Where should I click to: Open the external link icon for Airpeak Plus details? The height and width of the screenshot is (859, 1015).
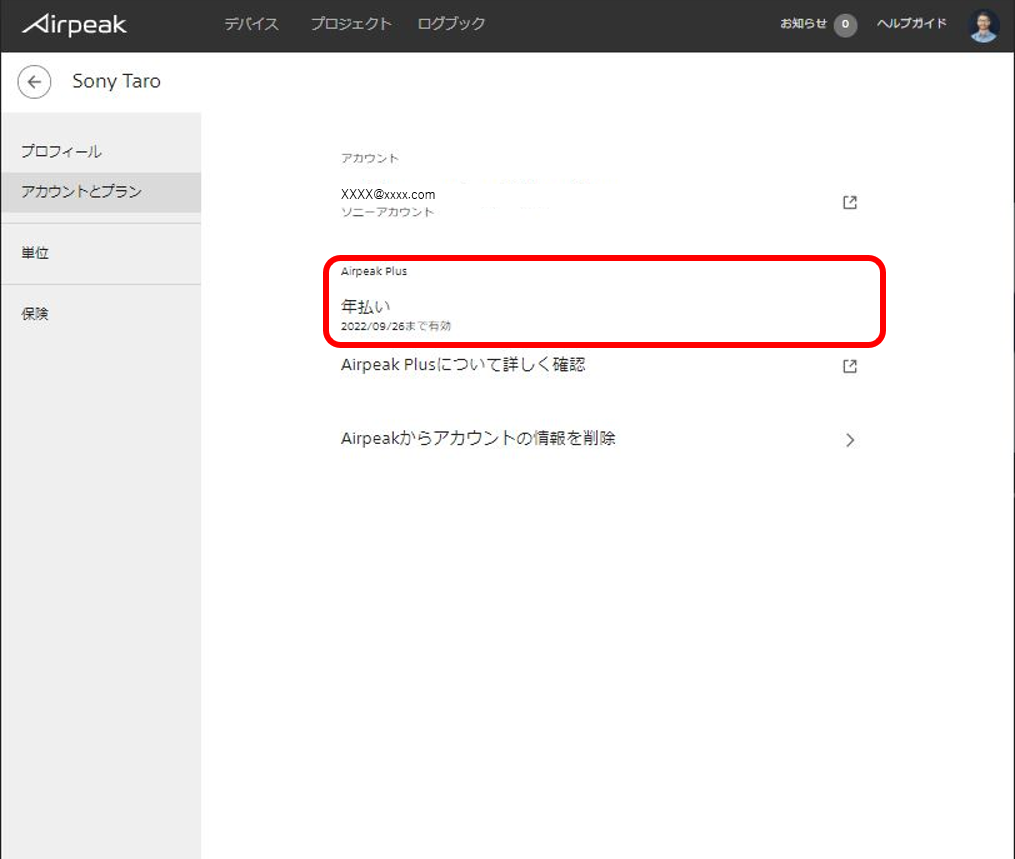pos(850,366)
